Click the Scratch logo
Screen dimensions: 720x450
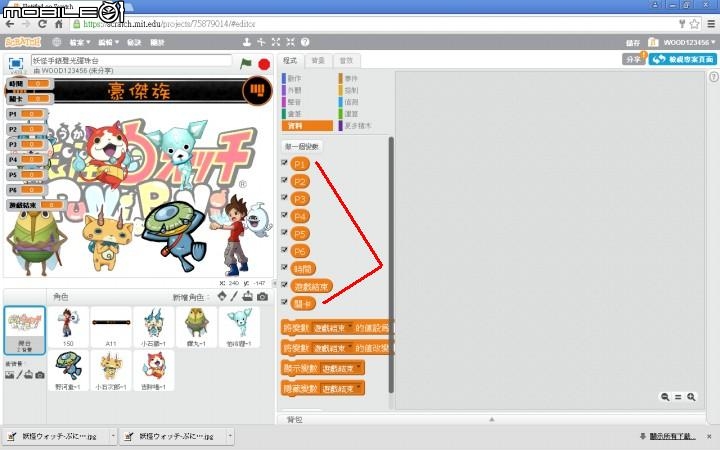[22, 42]
